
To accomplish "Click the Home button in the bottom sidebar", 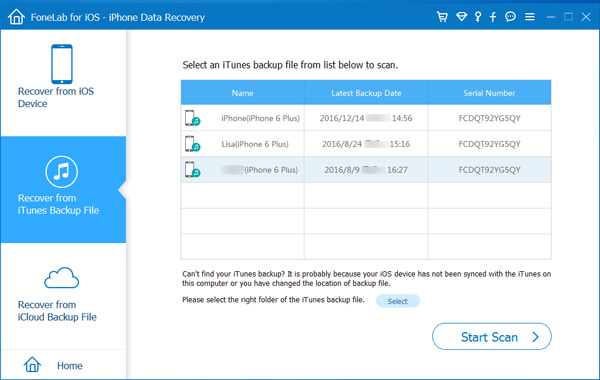I will click(63, 365).
